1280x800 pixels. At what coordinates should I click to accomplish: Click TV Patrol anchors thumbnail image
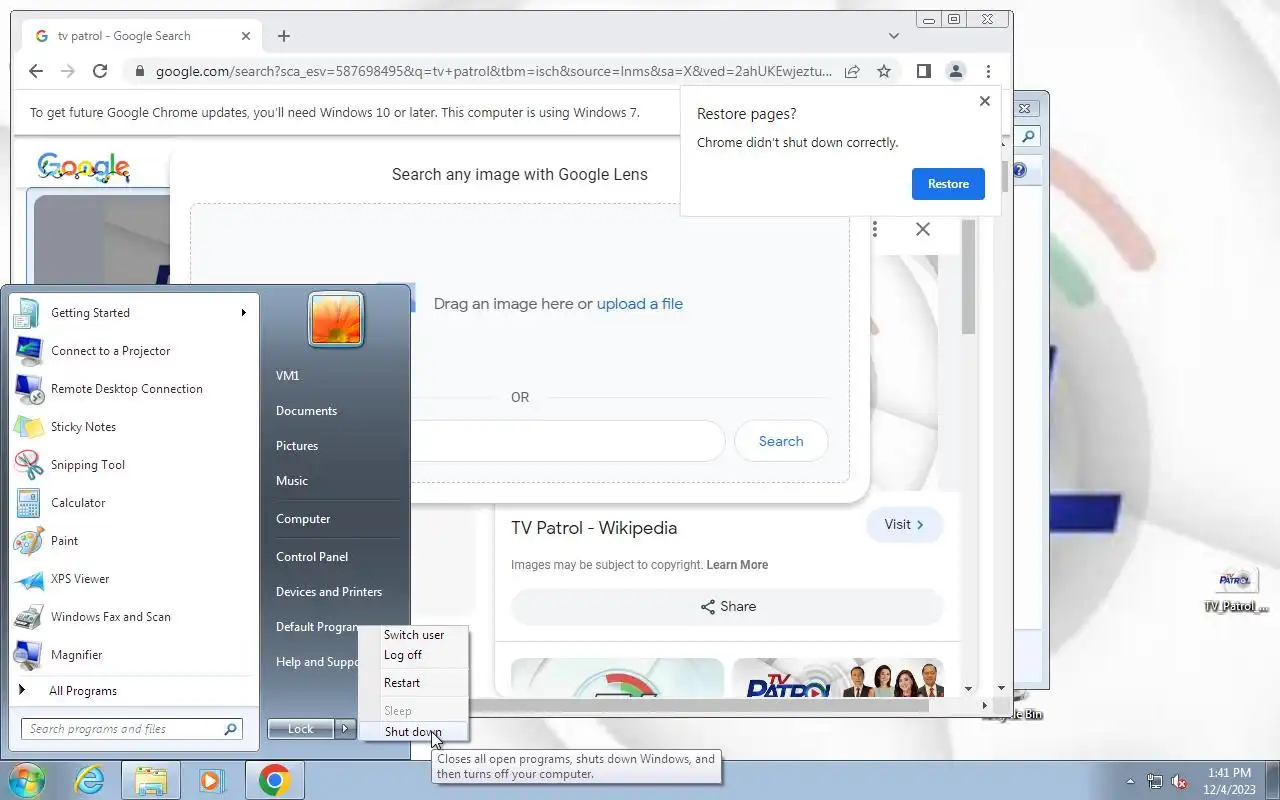click(838, 678)
